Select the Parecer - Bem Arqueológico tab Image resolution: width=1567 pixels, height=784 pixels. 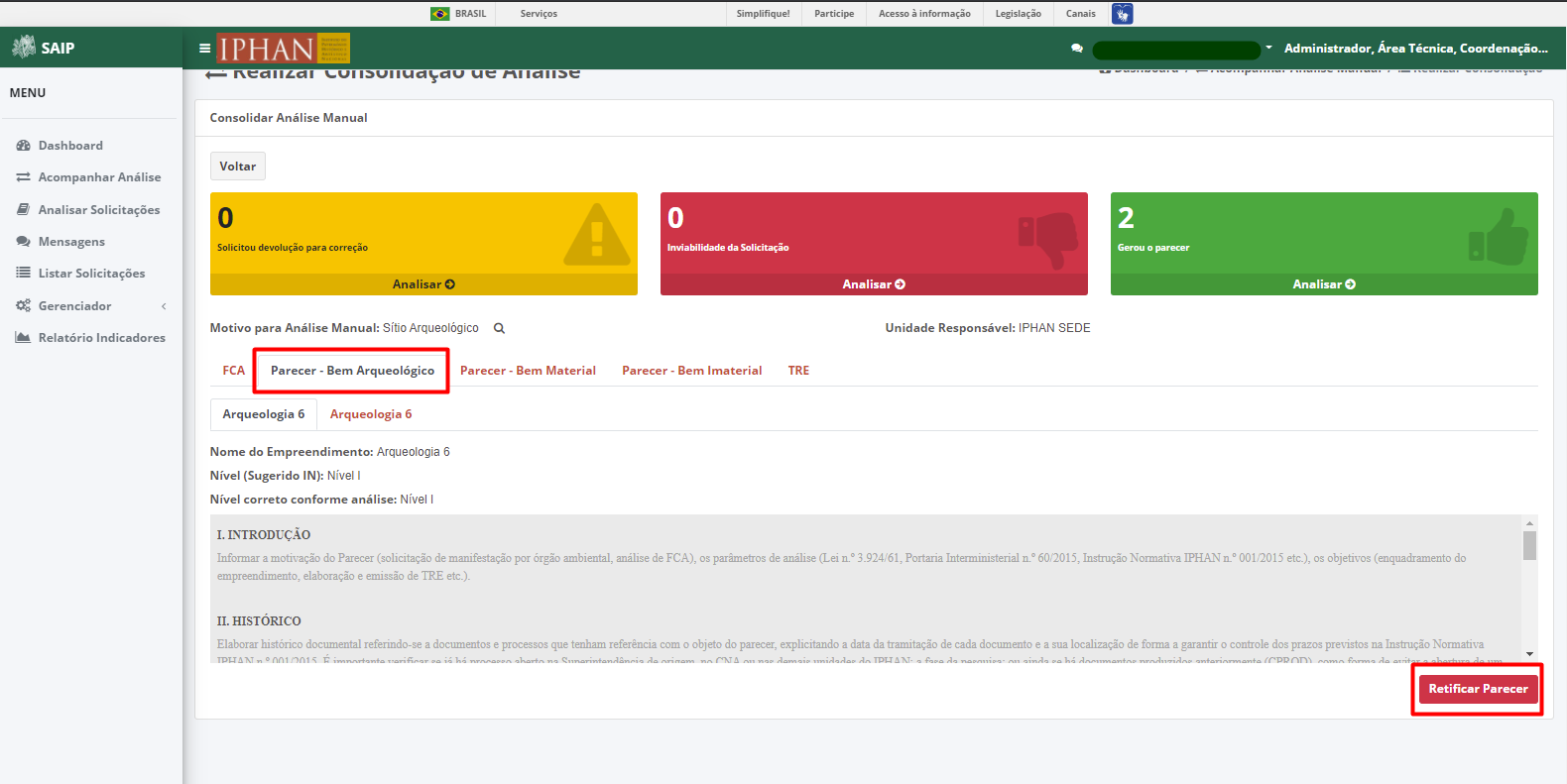tap(352, 371)
